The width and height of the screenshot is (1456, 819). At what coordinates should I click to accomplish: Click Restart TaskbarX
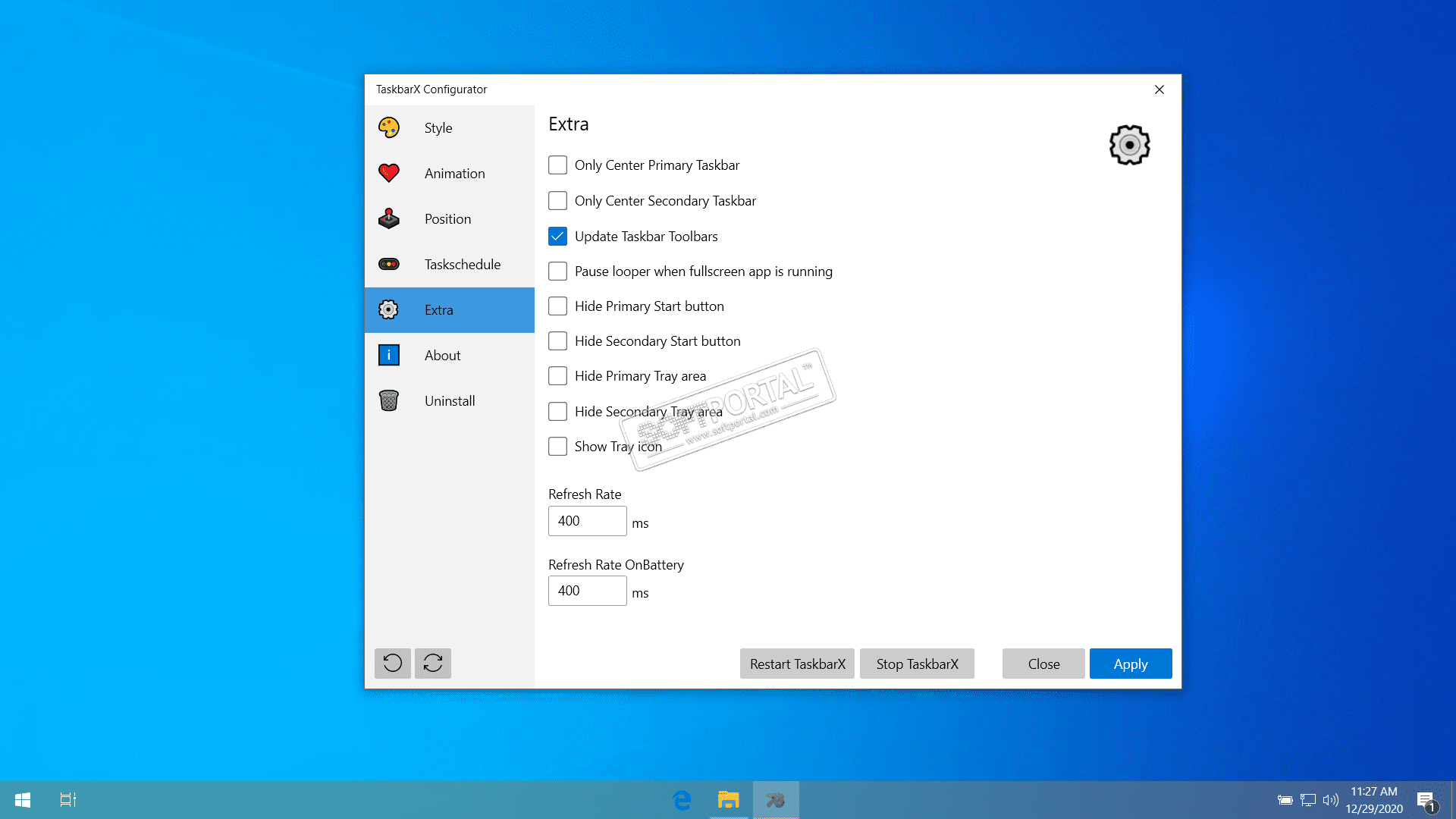(x=797, y=664)
